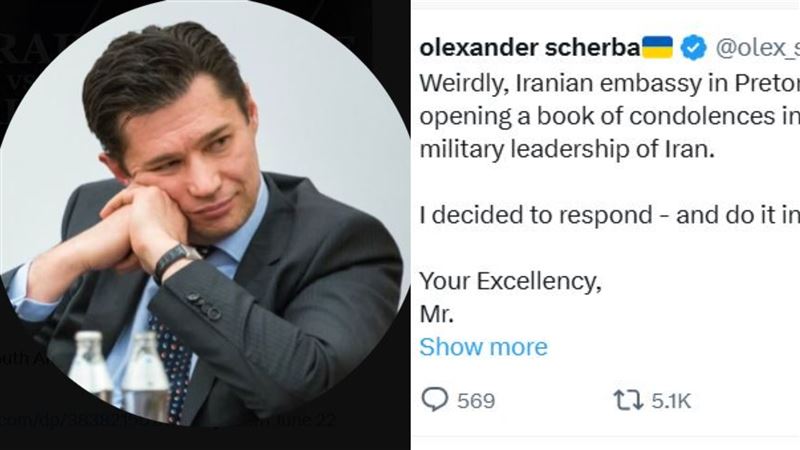Click the 569 reply count

coord(476,401)
